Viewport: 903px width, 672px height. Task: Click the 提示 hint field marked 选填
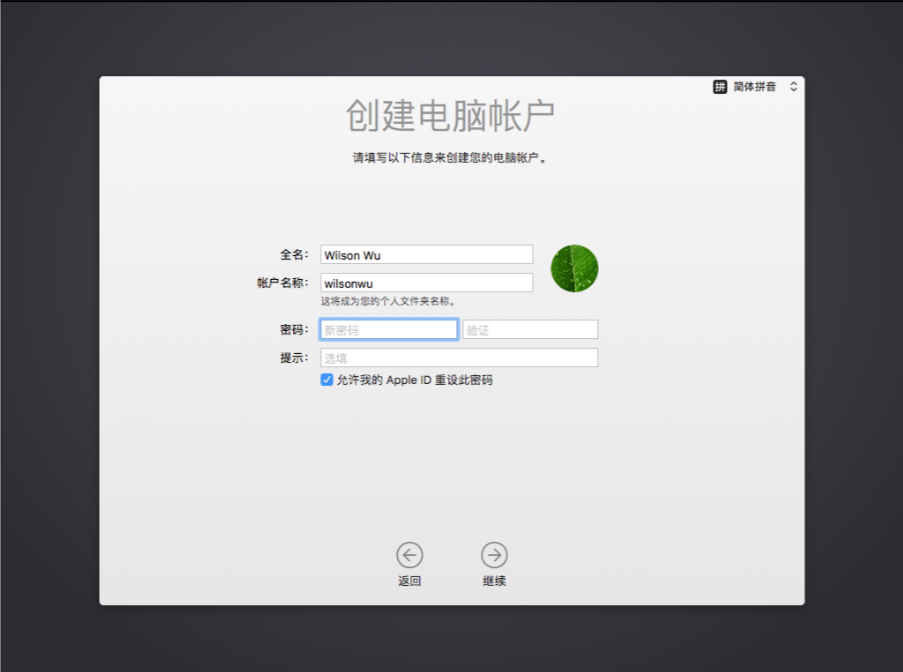click(459, 358)
